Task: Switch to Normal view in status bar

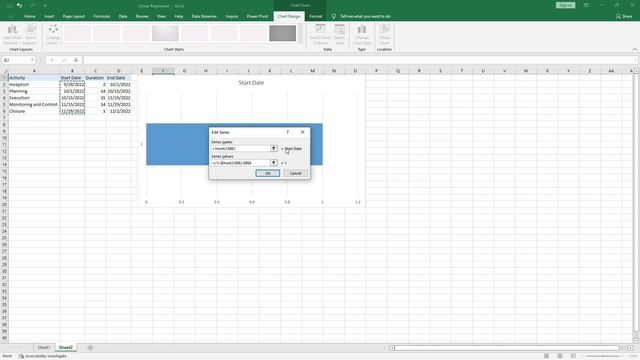Action: point(547,356)
